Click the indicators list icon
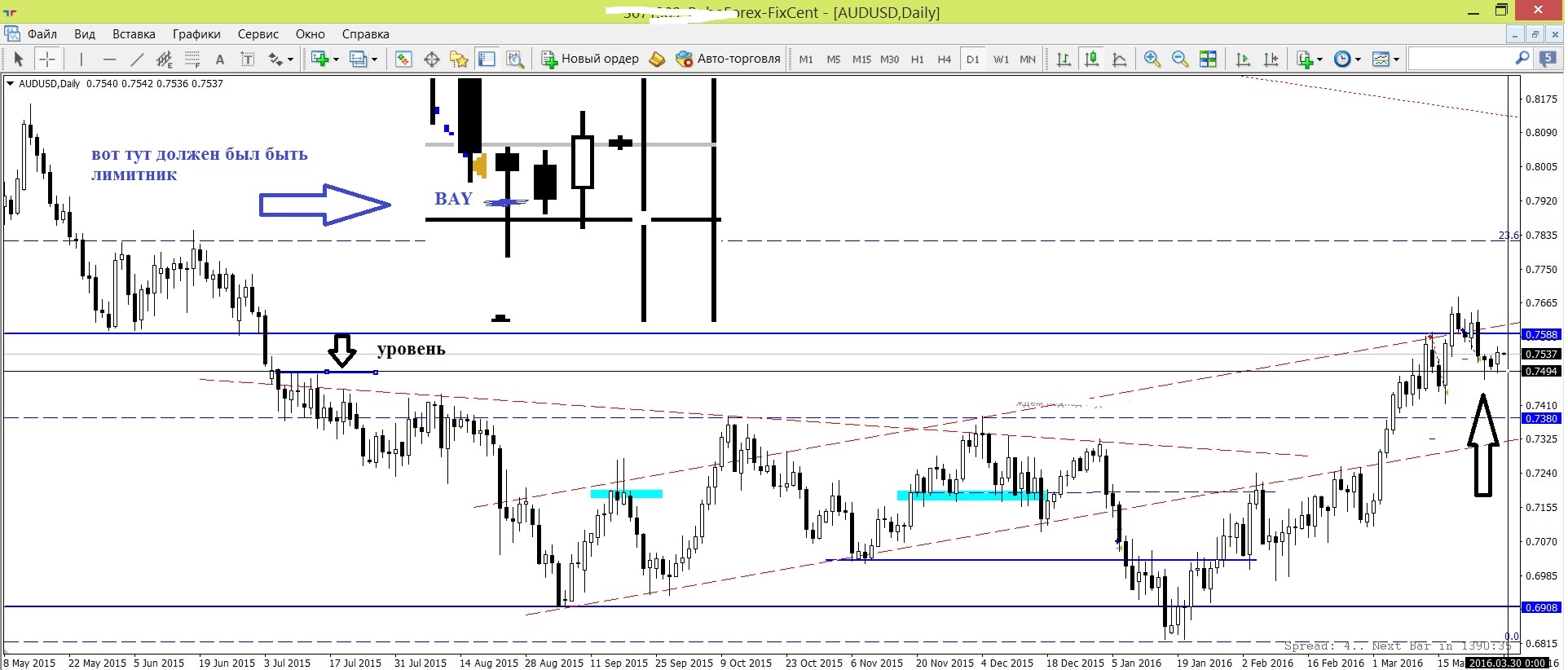The image size is (1568, 670). coord(1305,59)
